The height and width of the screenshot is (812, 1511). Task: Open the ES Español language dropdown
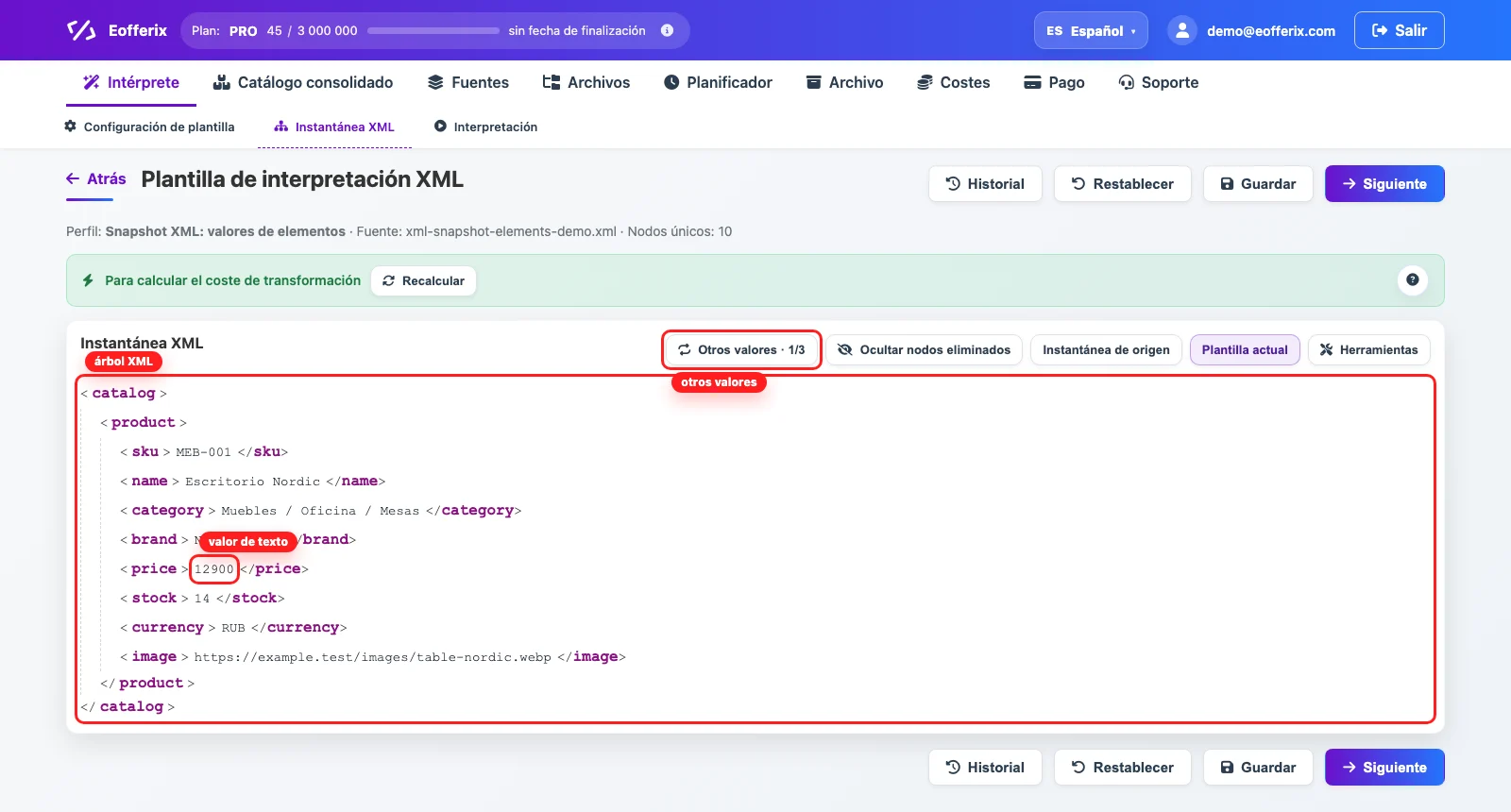point(1091,30)
